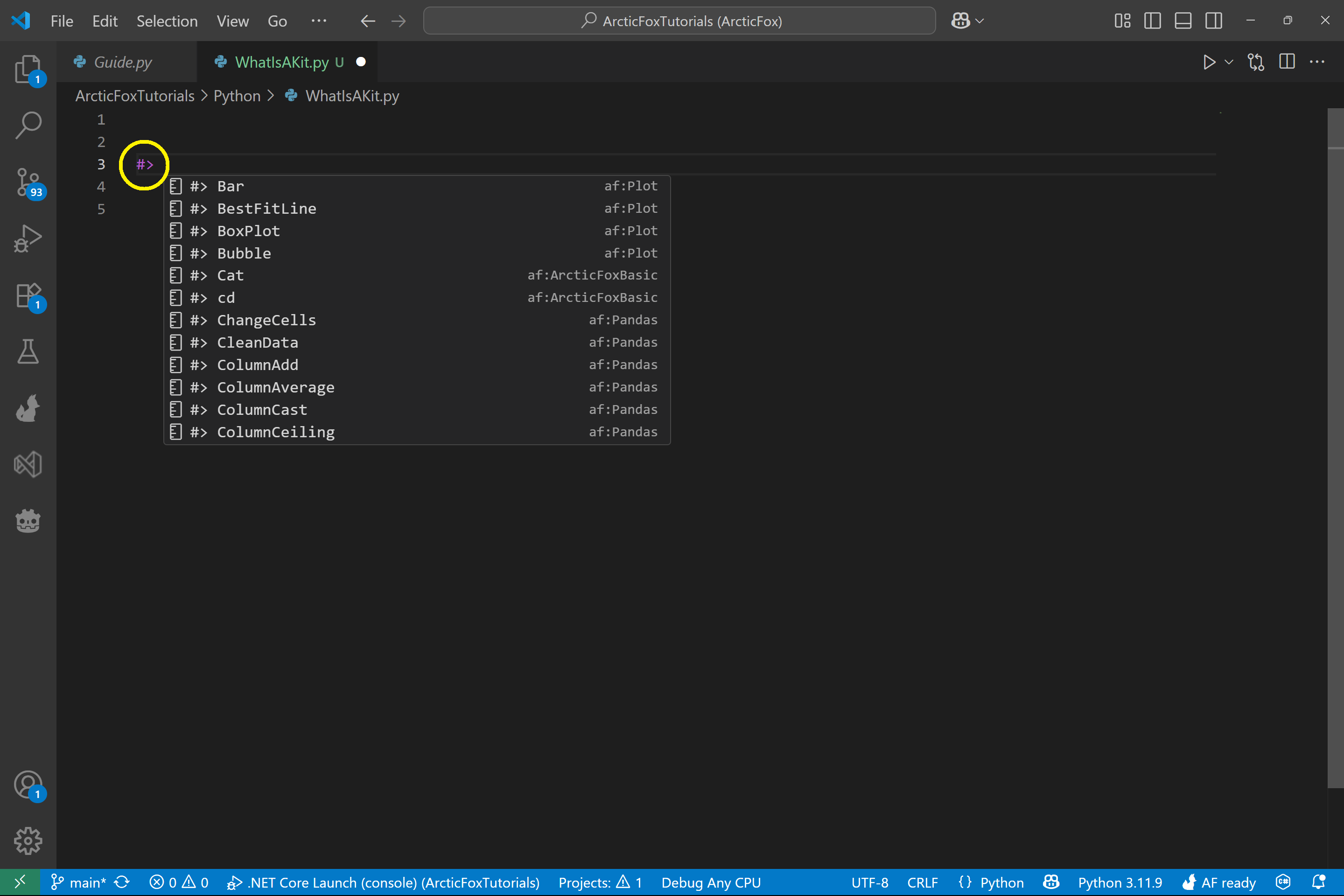
Task: Open the Run dropdown arrow next to play
Action: click(x=1229, y=62)
